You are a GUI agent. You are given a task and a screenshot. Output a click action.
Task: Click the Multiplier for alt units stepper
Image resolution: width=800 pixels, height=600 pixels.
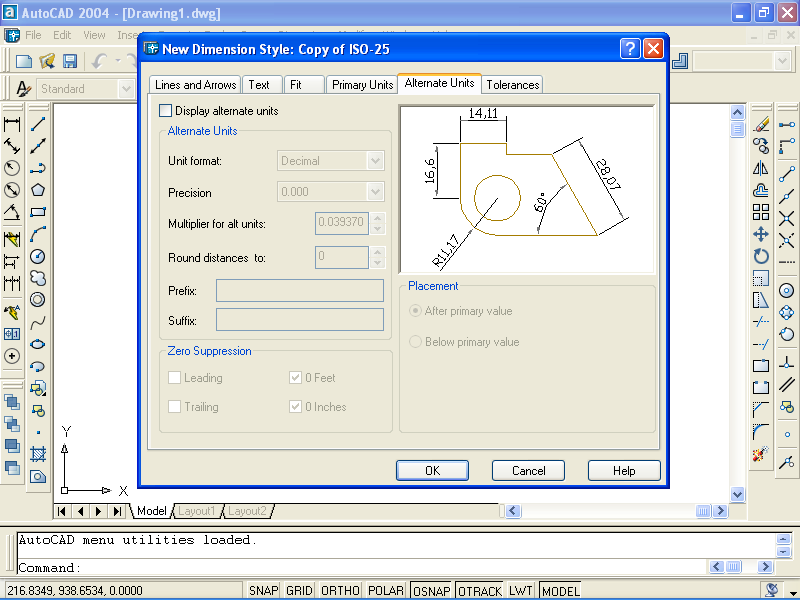(x=378, y=223)
